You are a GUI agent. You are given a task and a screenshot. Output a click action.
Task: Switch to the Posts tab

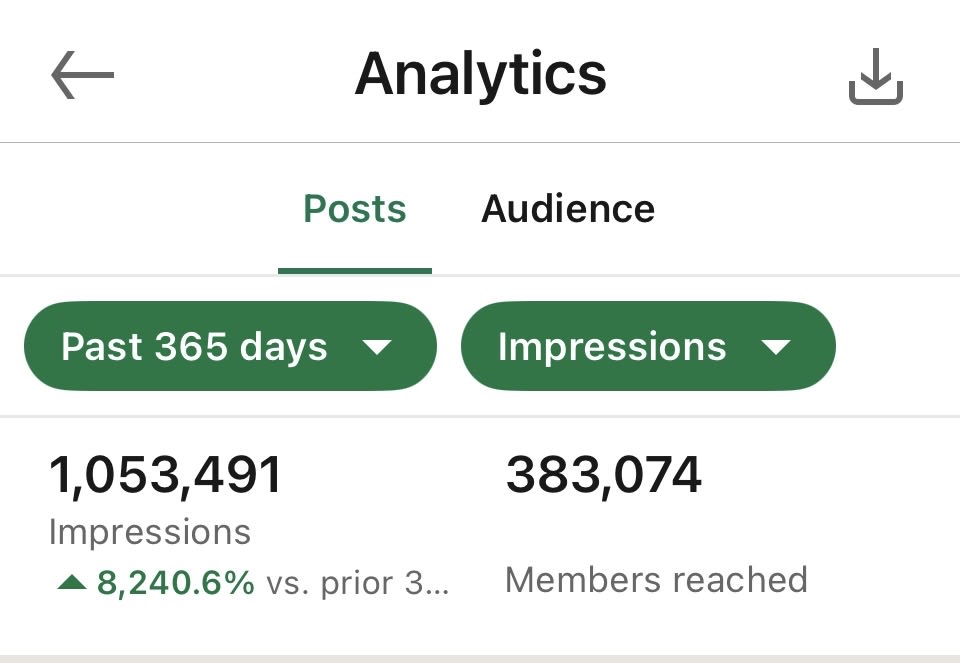click(x=355, y=209)
